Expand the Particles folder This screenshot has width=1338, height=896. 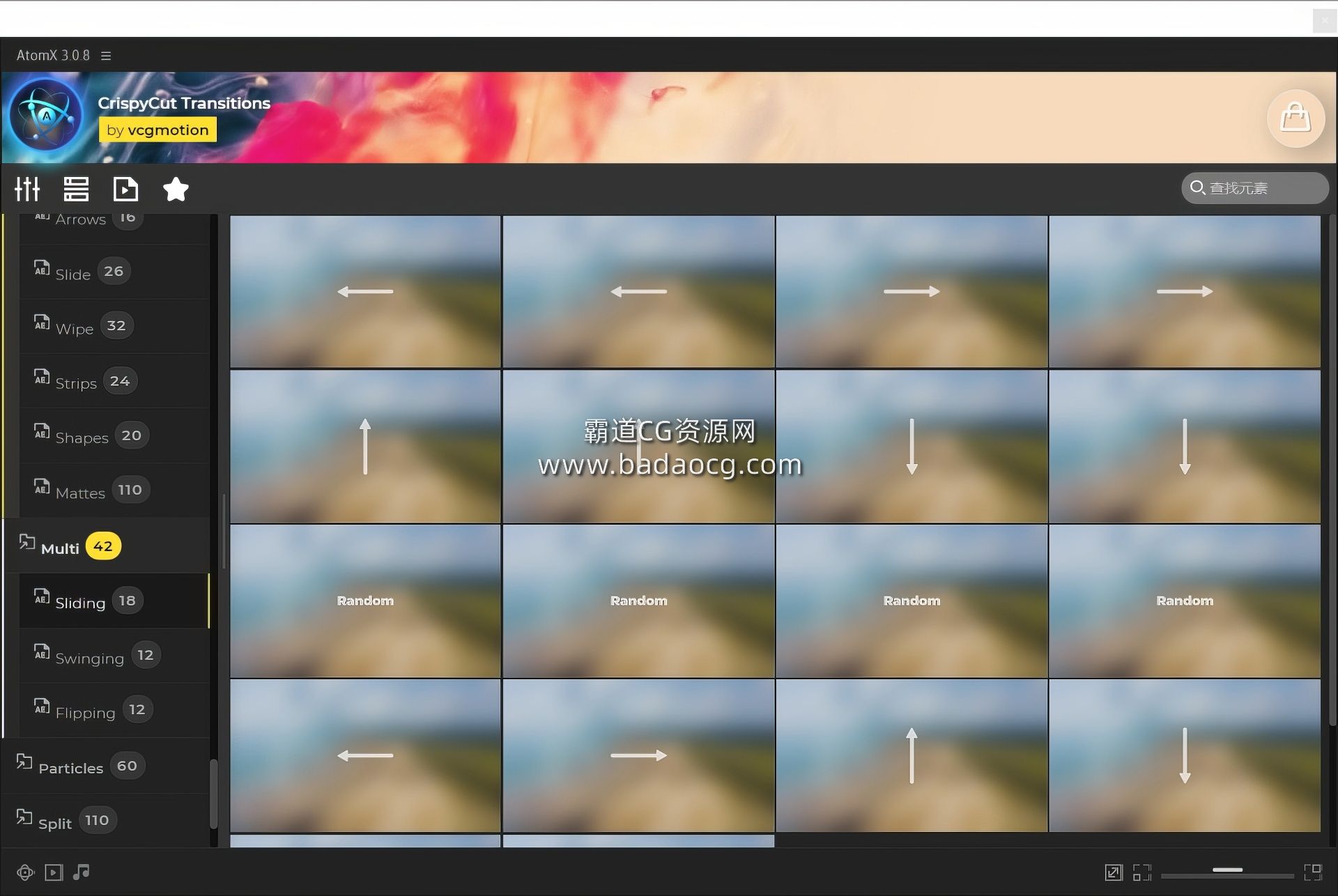tap(105, 766)
